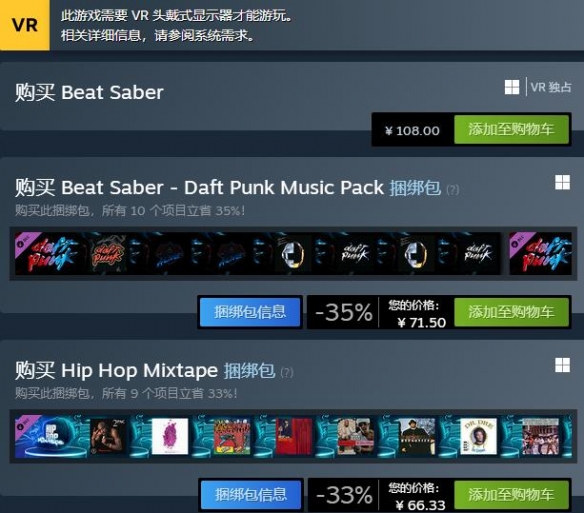Select the Hip Hop Mixtape logo thumbnail
584x513 pixels.
point(45,436)
